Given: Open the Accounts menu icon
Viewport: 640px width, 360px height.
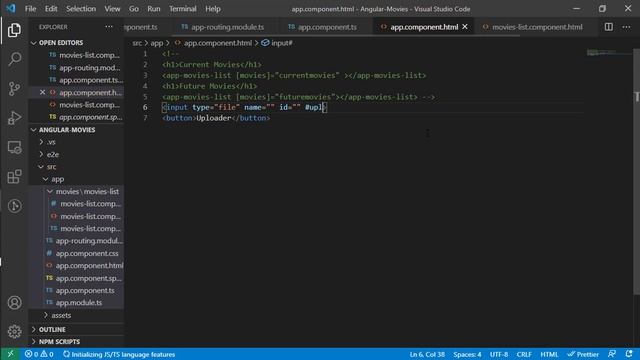Looking at the screenshot, I should pos(14,302).
